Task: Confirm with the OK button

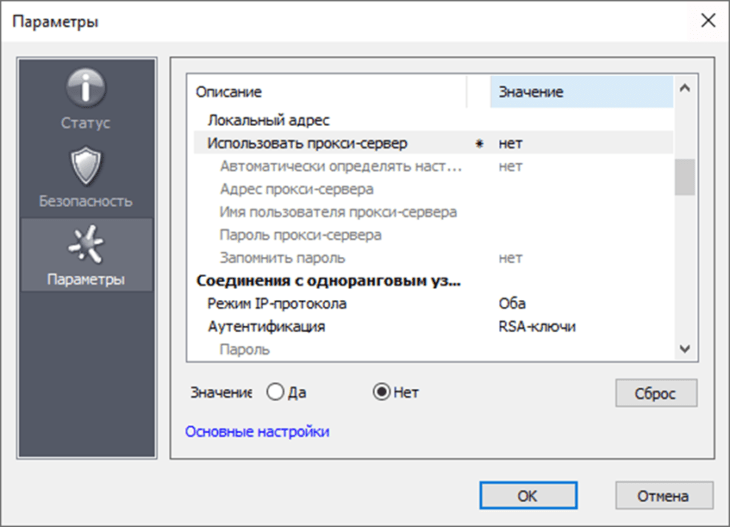Action: pyautogui.click(x=528, y=495)
